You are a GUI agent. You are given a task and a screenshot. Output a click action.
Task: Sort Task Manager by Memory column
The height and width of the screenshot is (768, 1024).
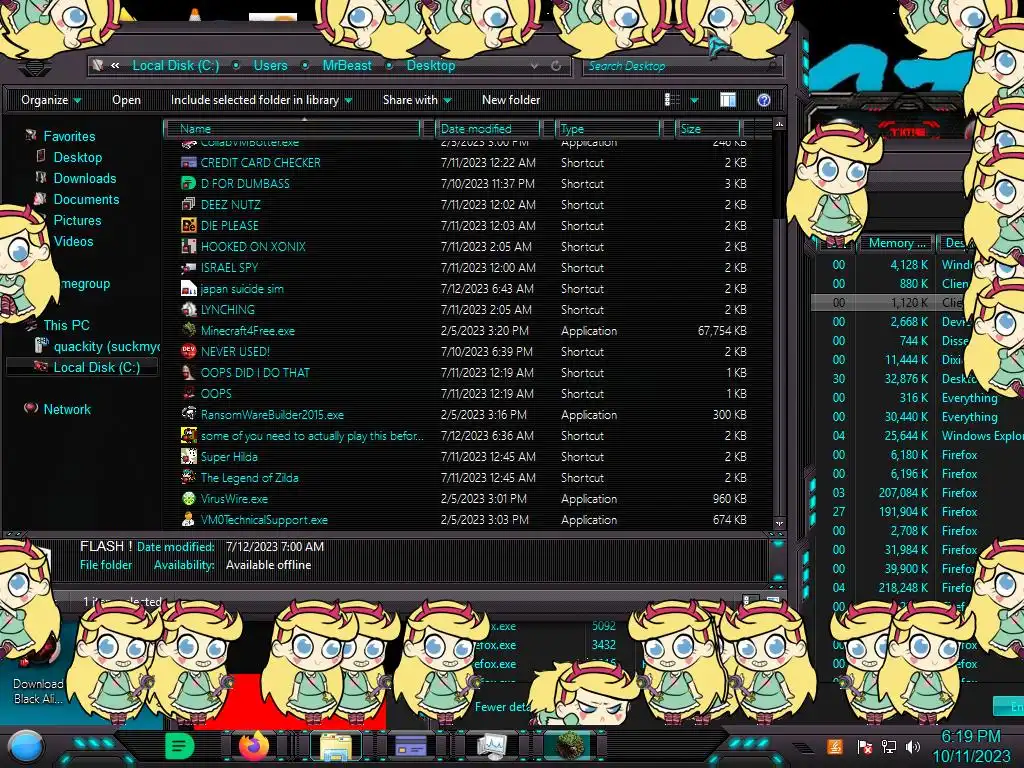point(897,243)
